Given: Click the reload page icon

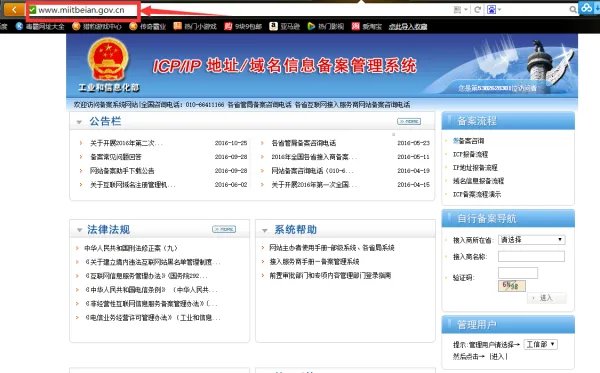Looking at the screenshot, I should [x=478, y=10].
